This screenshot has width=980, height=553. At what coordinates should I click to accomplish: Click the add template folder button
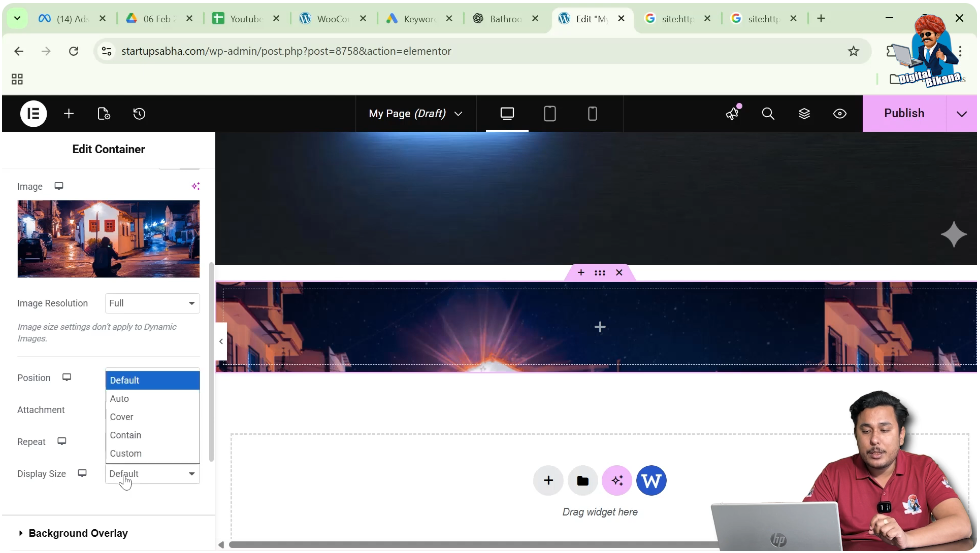click(582, 481)
